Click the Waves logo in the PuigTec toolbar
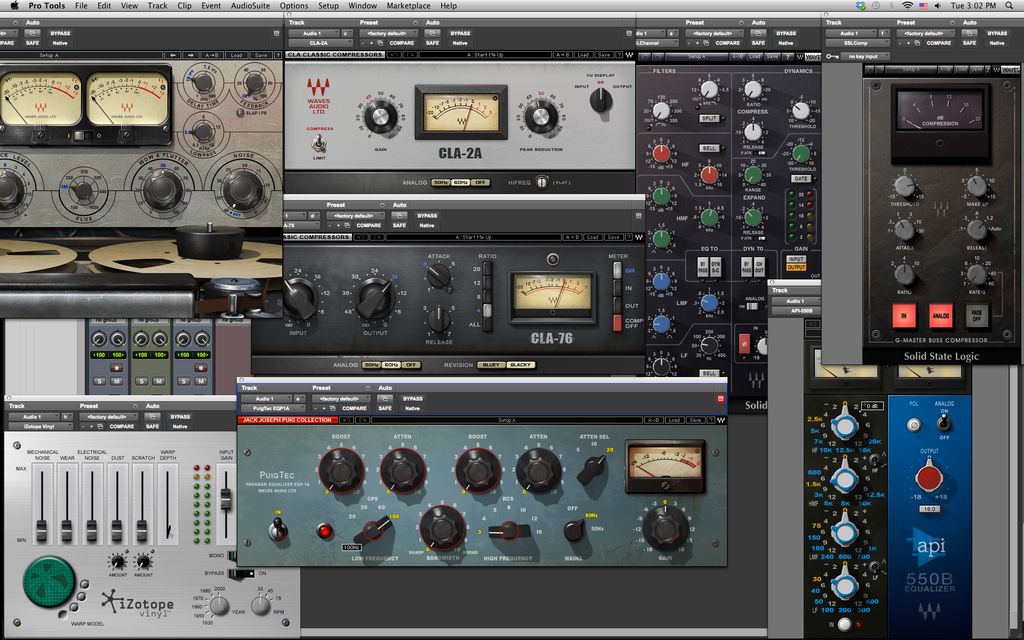 click(720, 420)
